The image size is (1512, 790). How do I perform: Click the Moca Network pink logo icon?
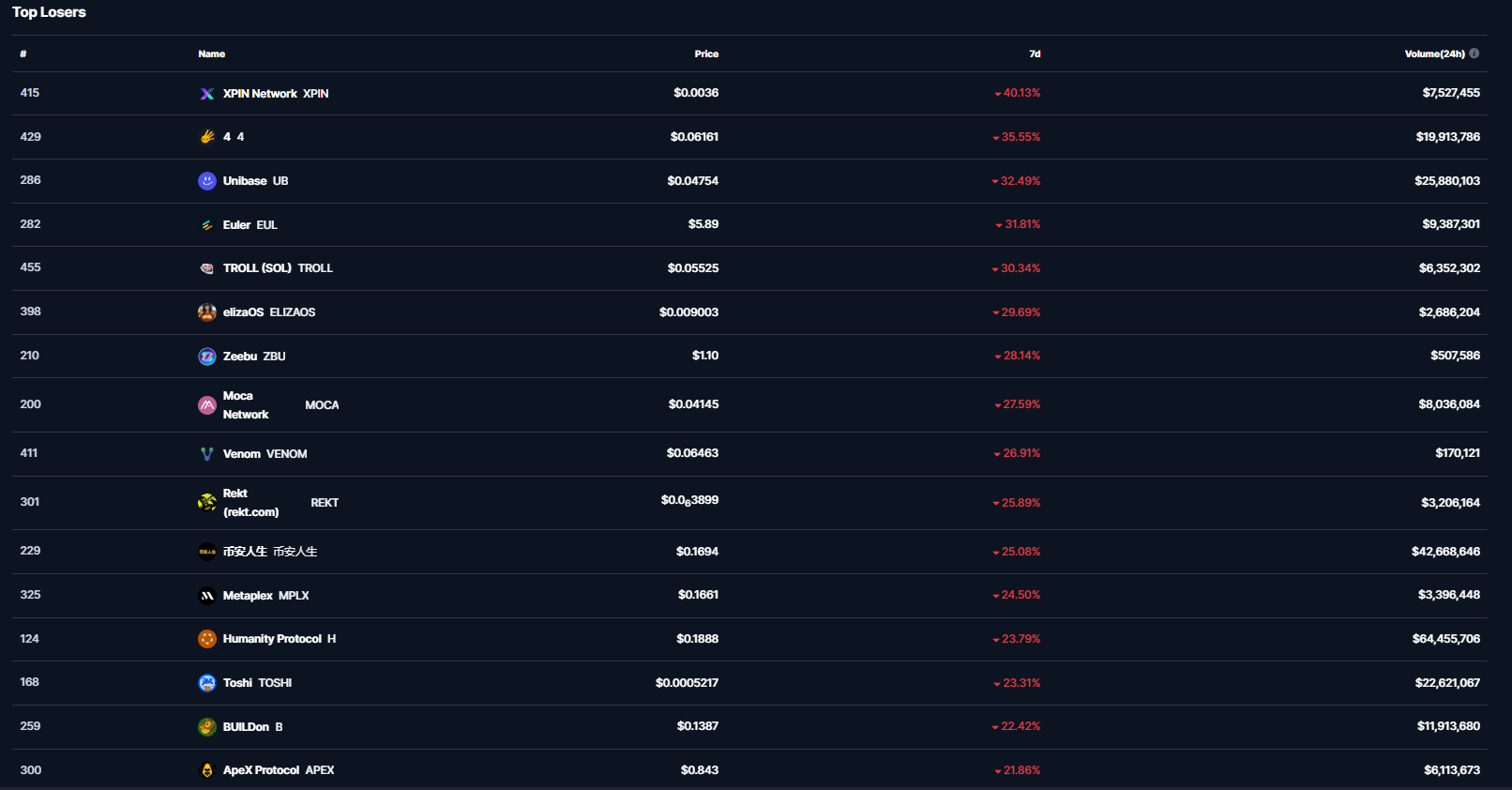click(207, 405)
